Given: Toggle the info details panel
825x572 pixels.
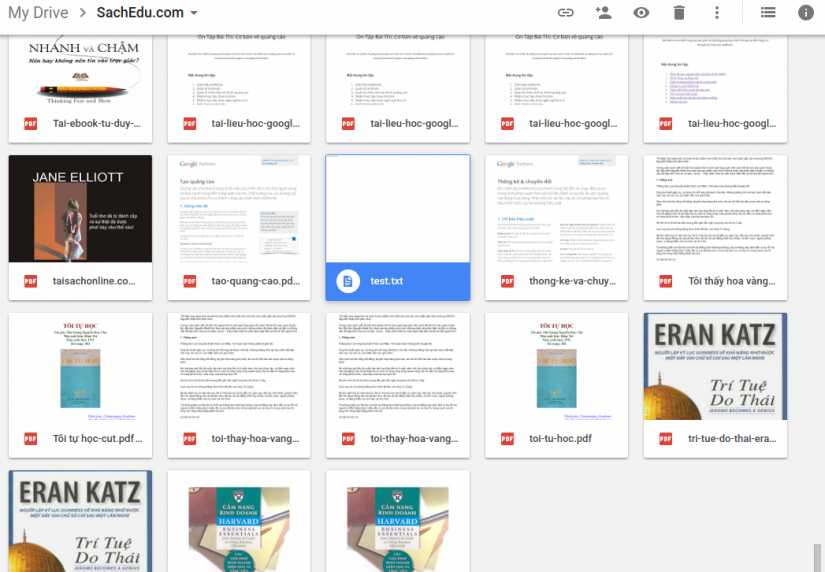Looking at the screenshot, I should [x=806, y=13].
